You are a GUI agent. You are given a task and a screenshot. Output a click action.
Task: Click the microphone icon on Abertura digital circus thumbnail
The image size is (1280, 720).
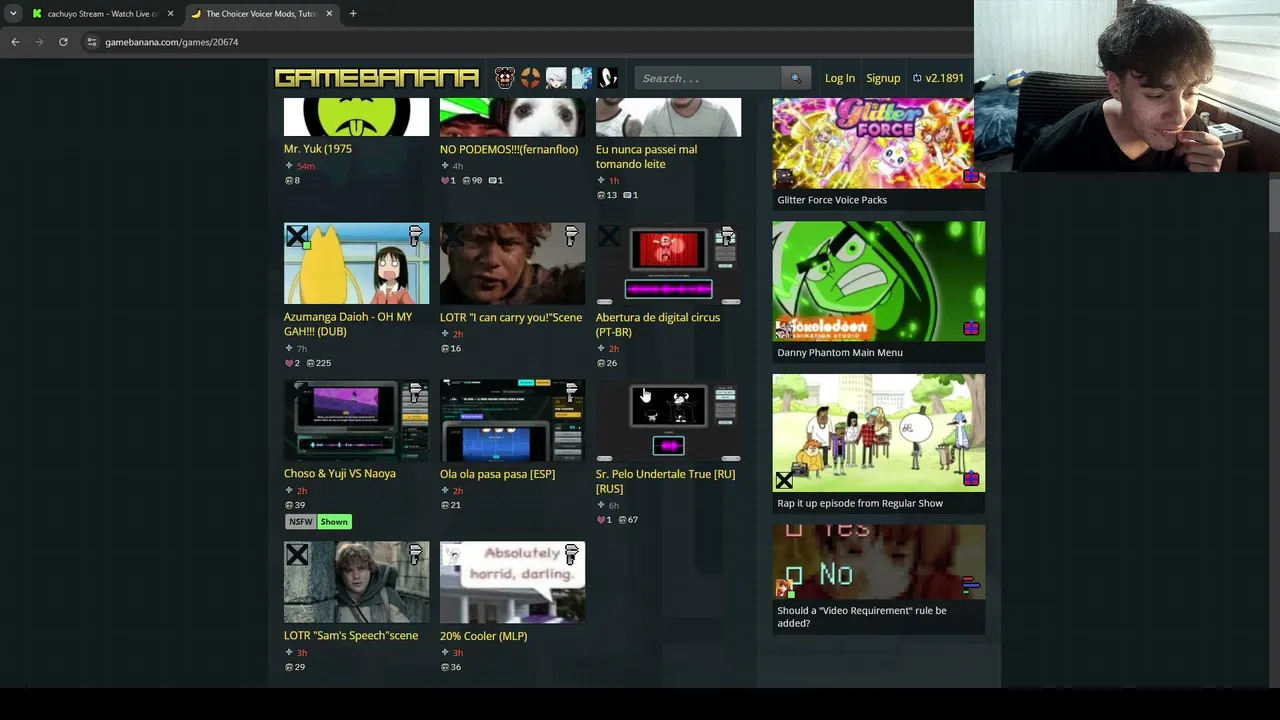click(x=728, y=236)
